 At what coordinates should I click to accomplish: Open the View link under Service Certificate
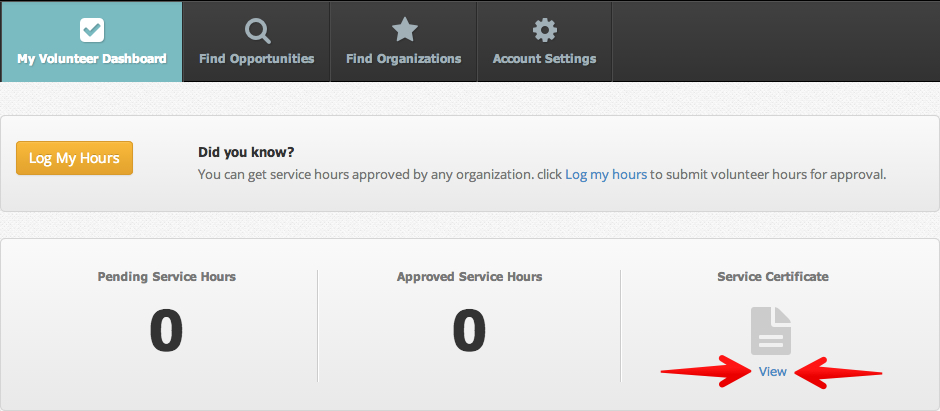tap(773, 371)
